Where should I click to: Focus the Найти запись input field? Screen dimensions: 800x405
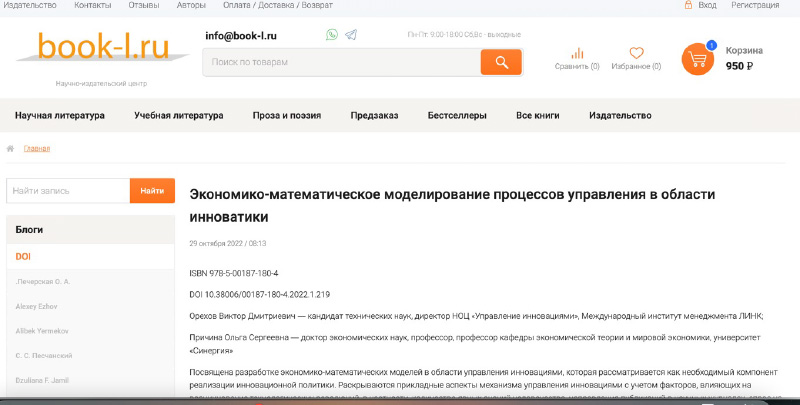pyautogui.click(x=68, y=191)
